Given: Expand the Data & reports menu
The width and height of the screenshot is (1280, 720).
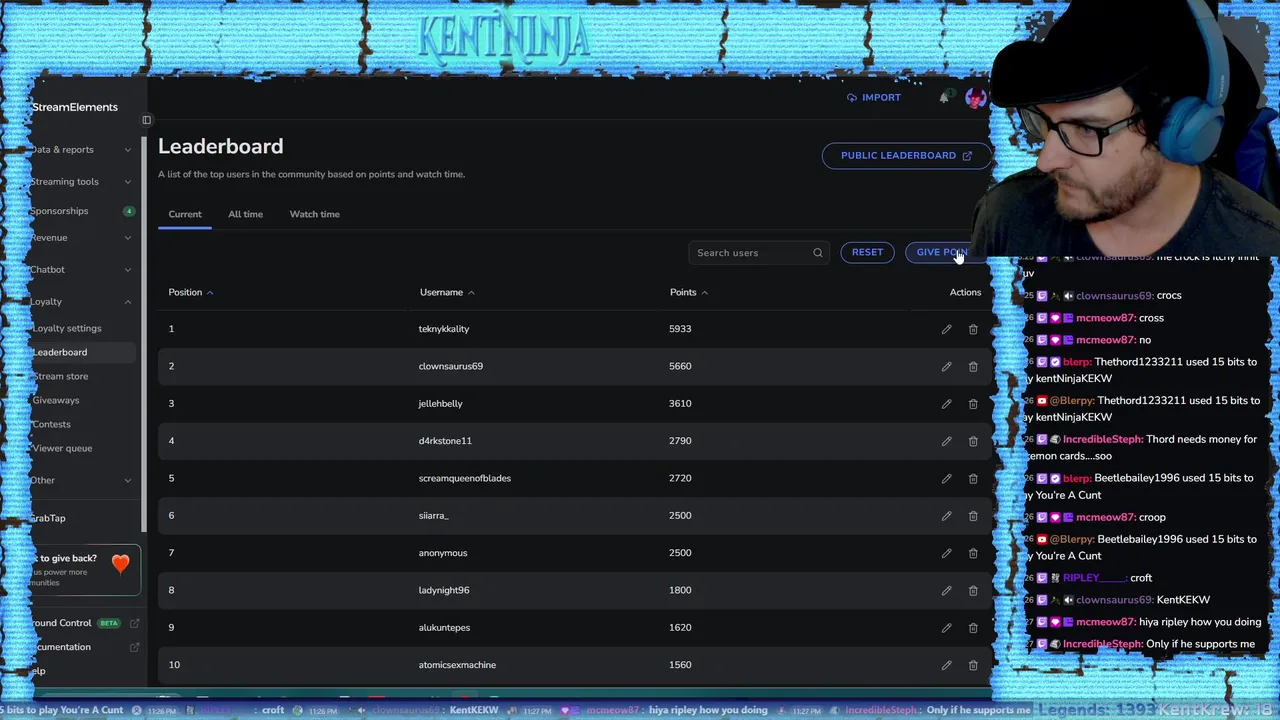Looking at the screenshot, I should (x=81, y=150).
